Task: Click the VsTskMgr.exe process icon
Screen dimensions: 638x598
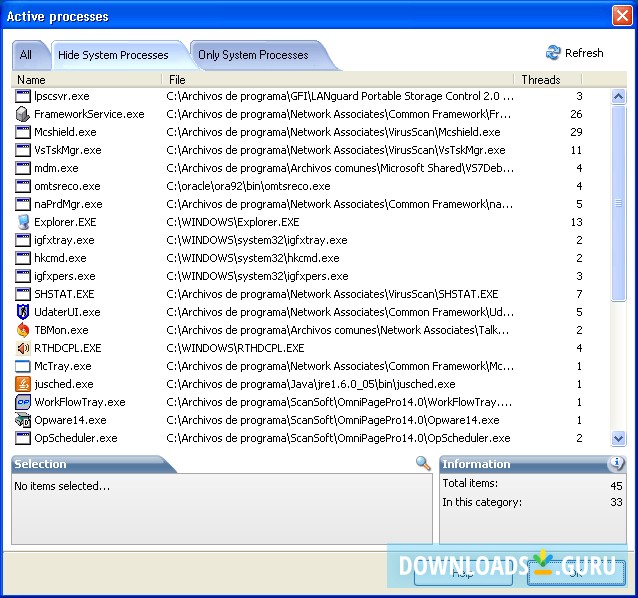Action: (x=23, y=150)
